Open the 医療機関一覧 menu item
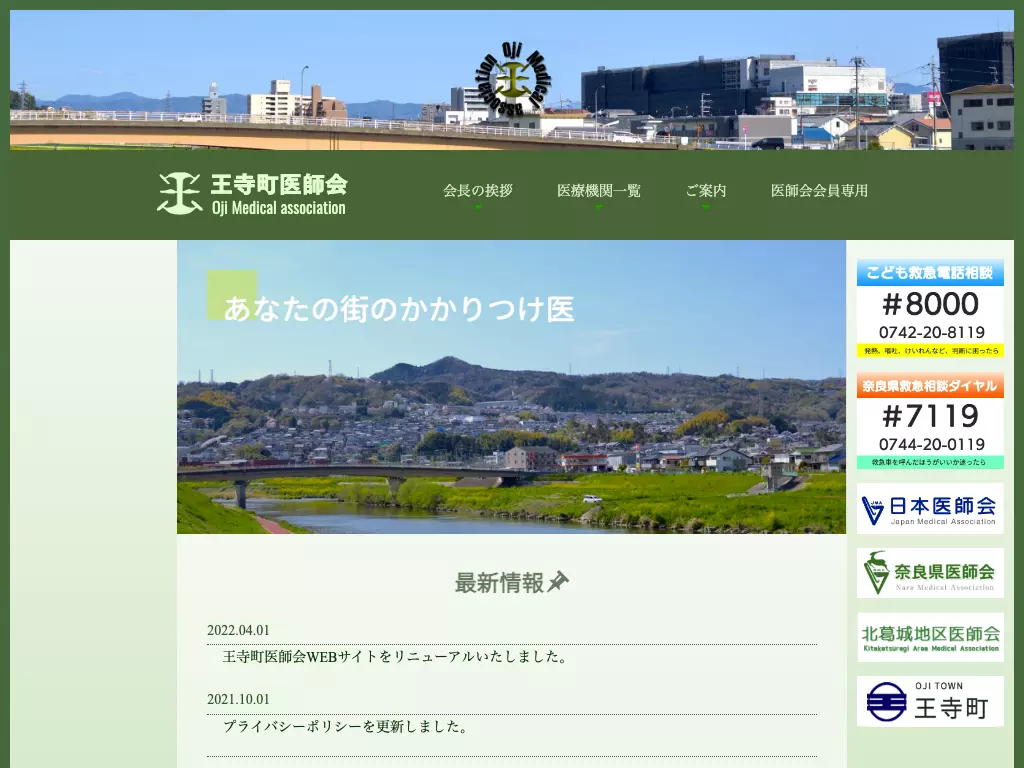This screenshot has width=1024, height=768. tap(598, 191)
